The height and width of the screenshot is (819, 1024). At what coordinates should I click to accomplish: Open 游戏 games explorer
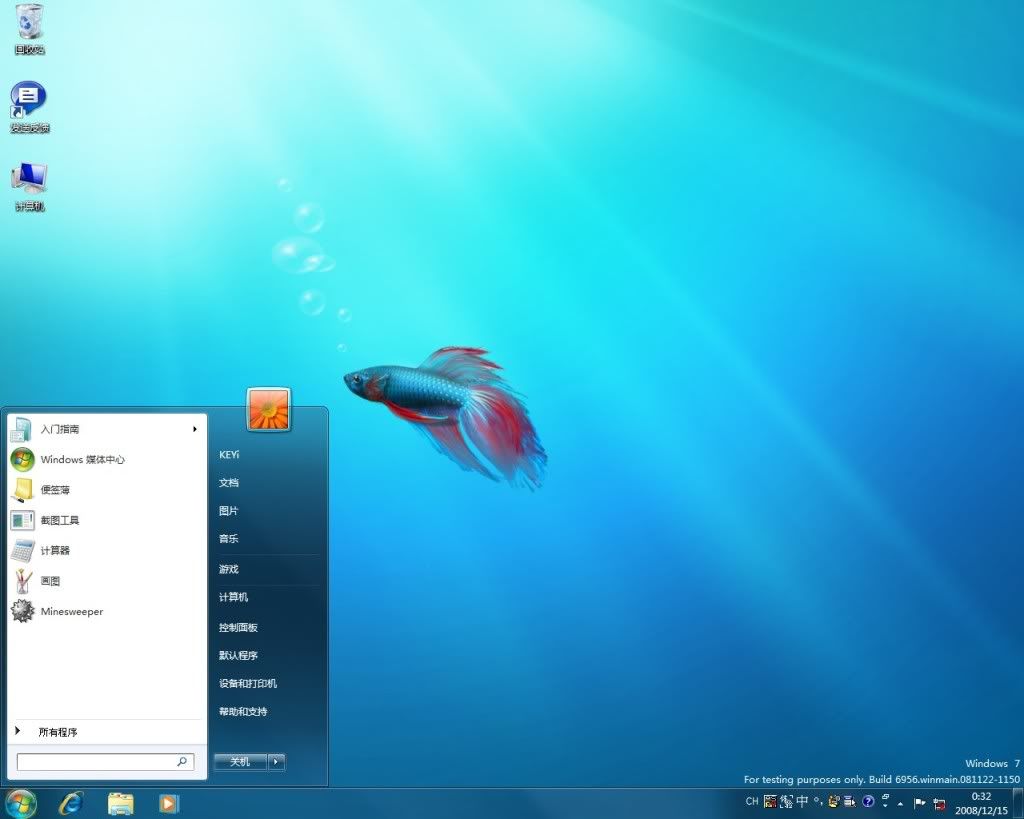229,569
